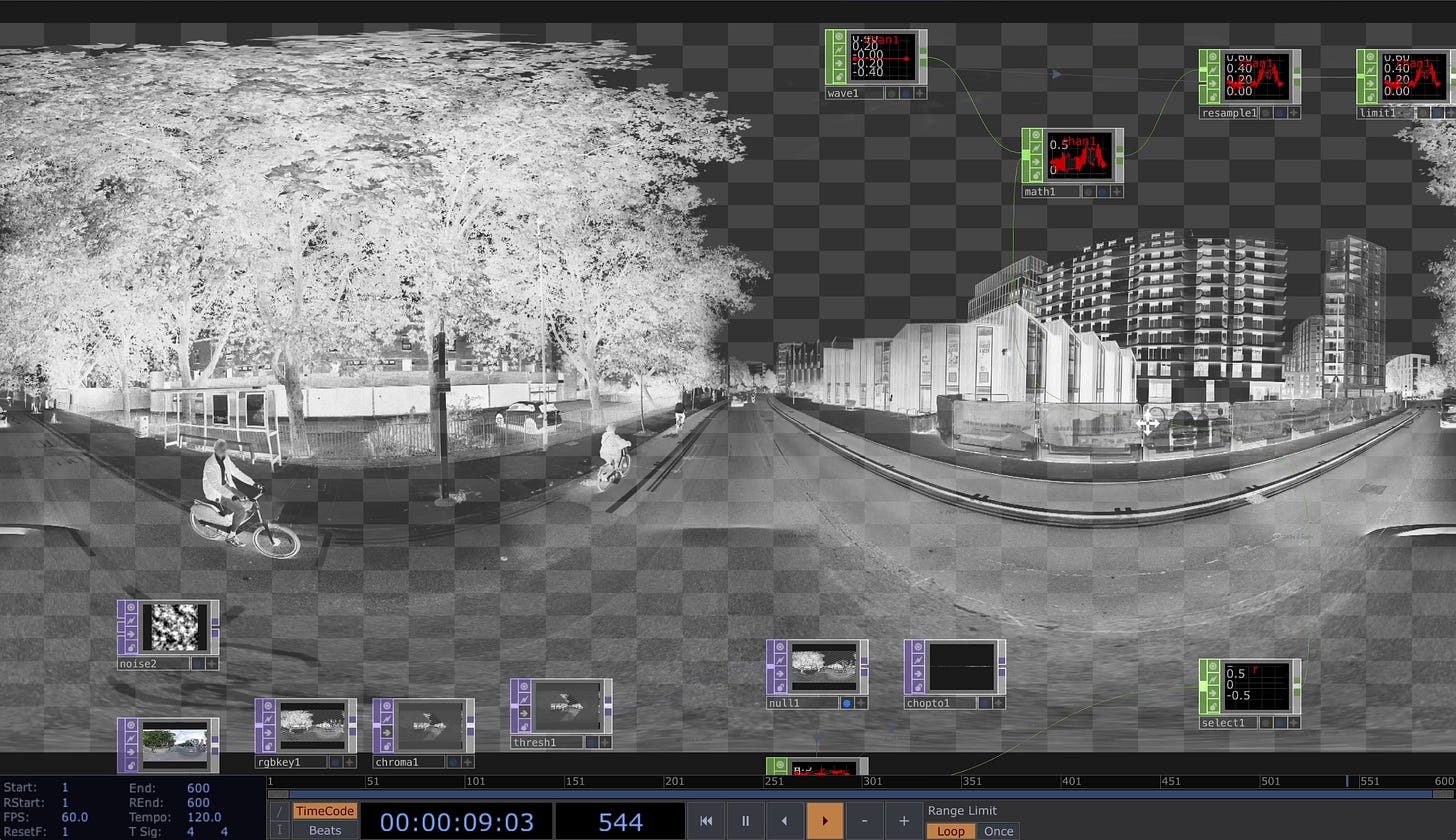Viewport: 1456px width, 840px height.
Task: Switch time display to Beats
Action: pos(325,830)
